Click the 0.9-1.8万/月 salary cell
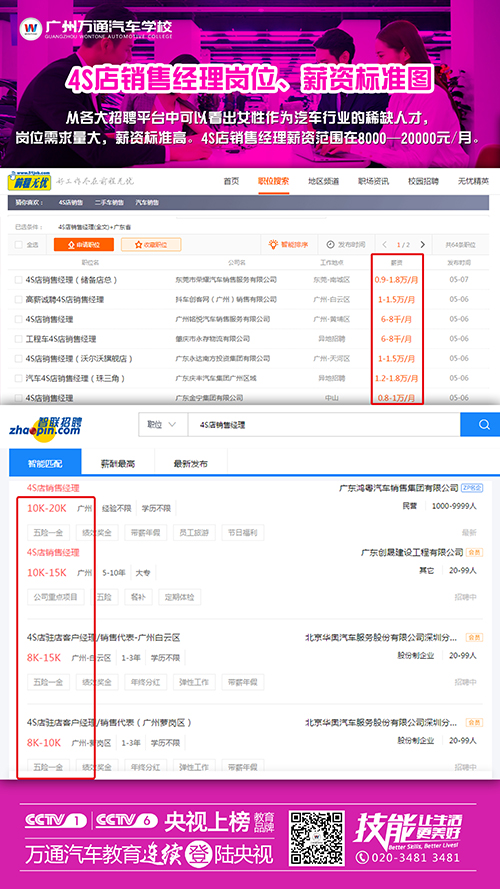The image size is (500, 889). click(x=396, y=280)
